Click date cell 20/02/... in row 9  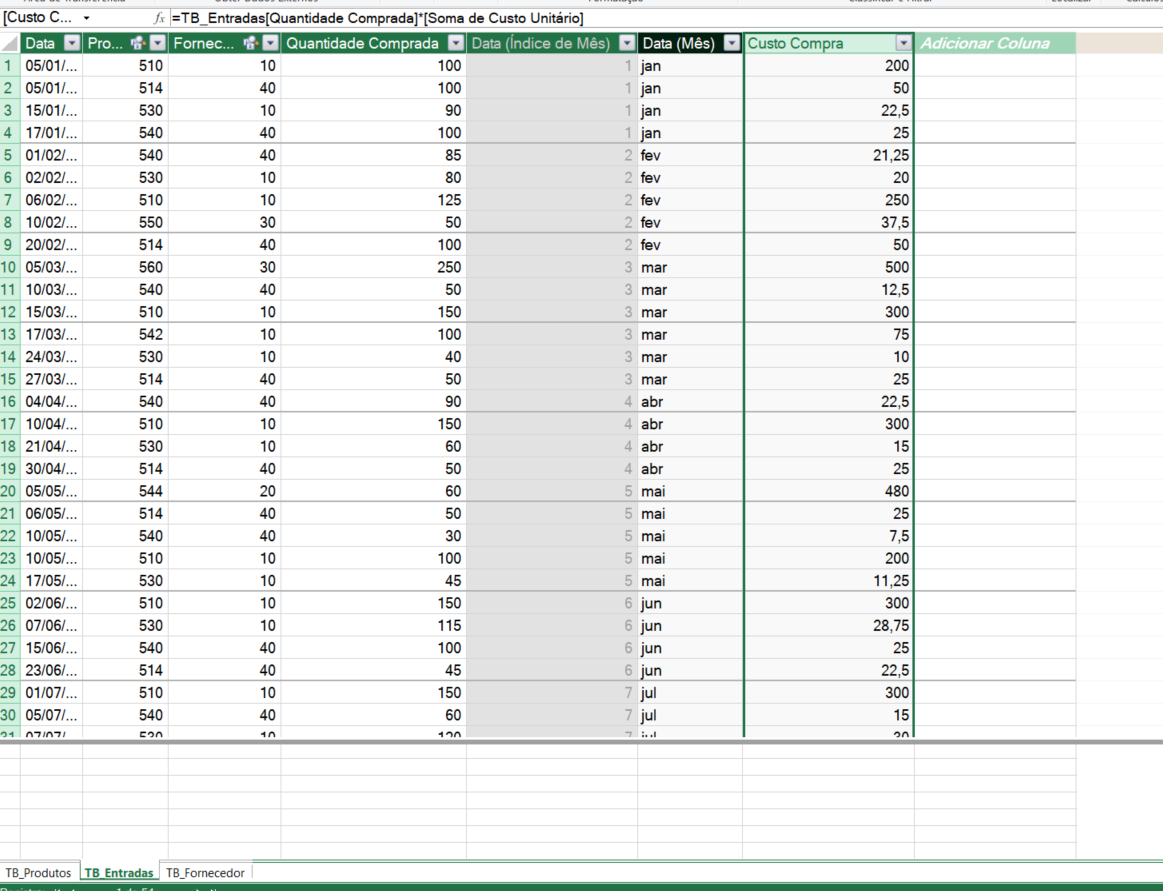tap(51, 245)
